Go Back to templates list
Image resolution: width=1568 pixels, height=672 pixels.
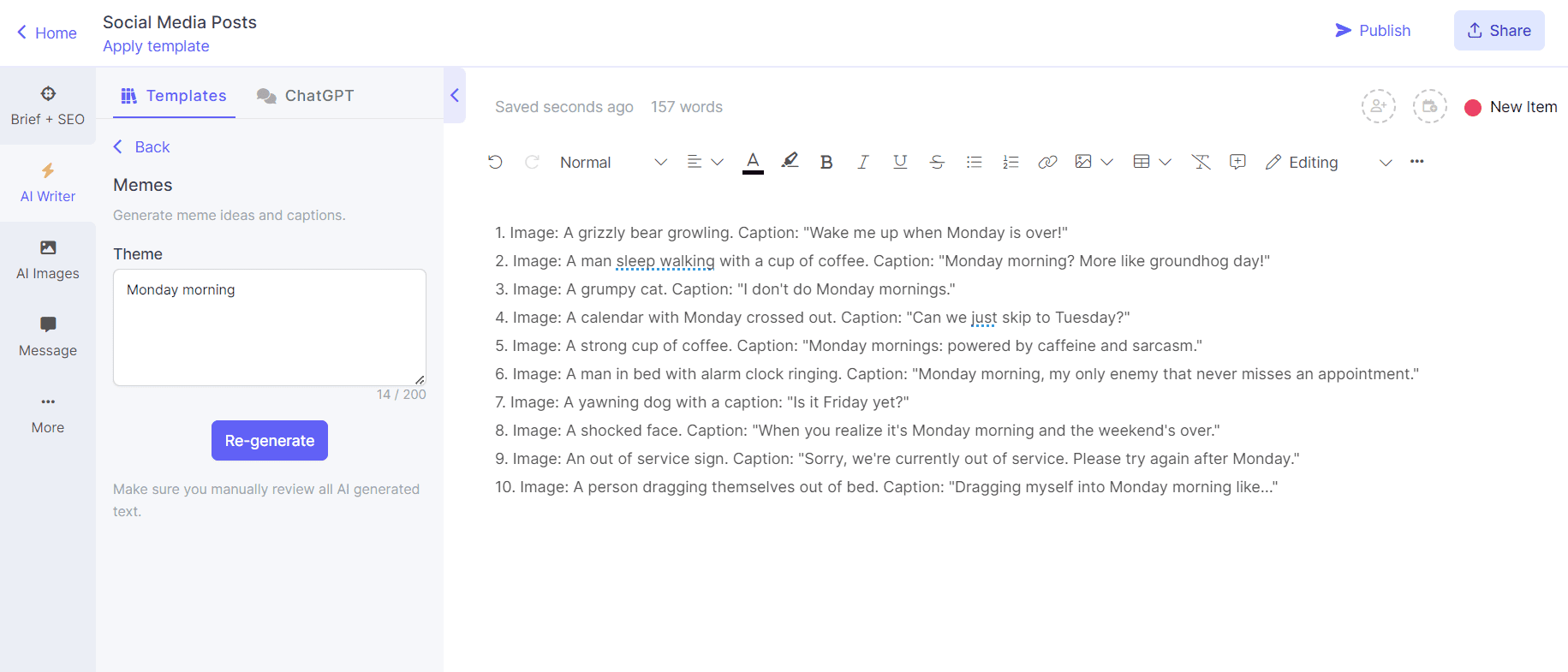coord(142,147)
